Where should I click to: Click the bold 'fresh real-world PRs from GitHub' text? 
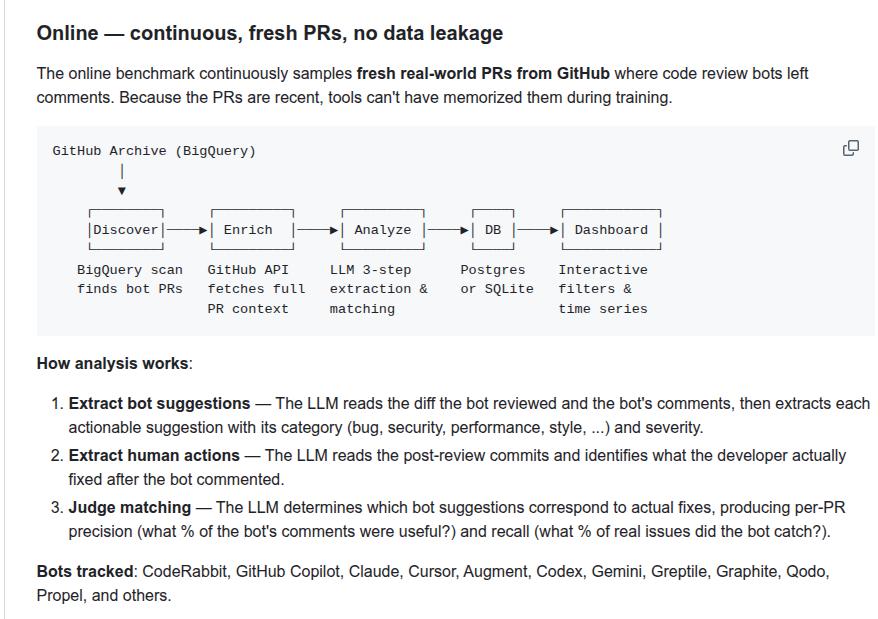483,73
